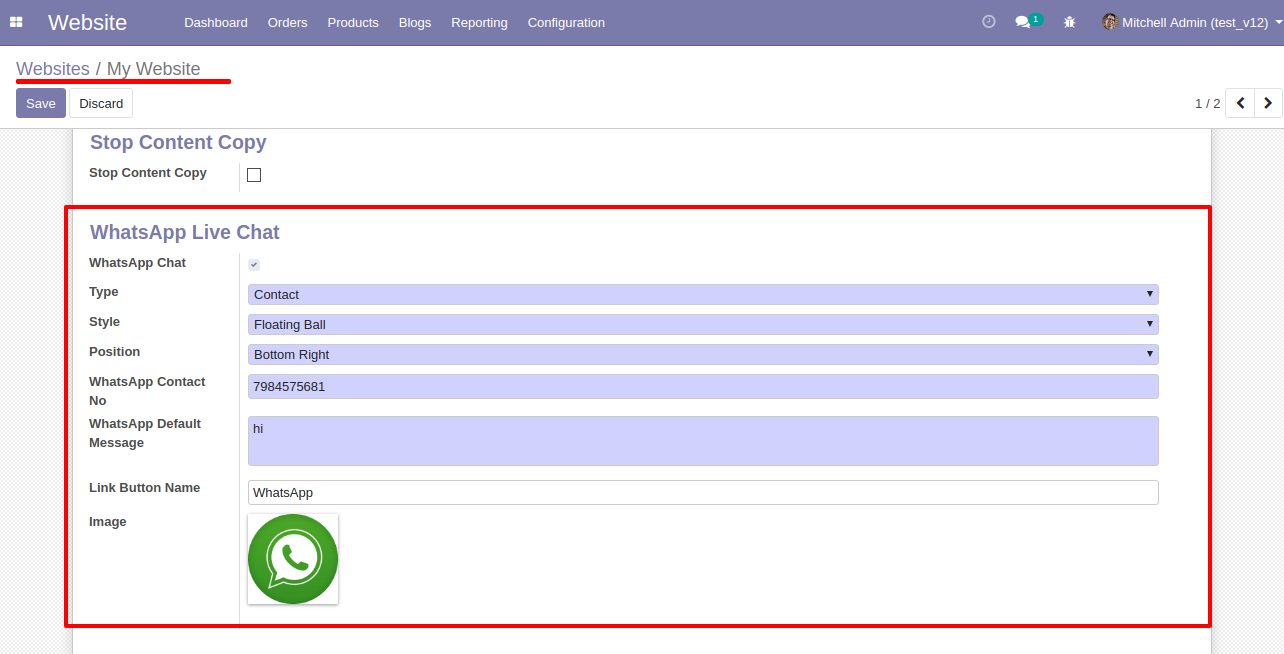Click the Style field label
1284x654 pixels.
(104, 322)
